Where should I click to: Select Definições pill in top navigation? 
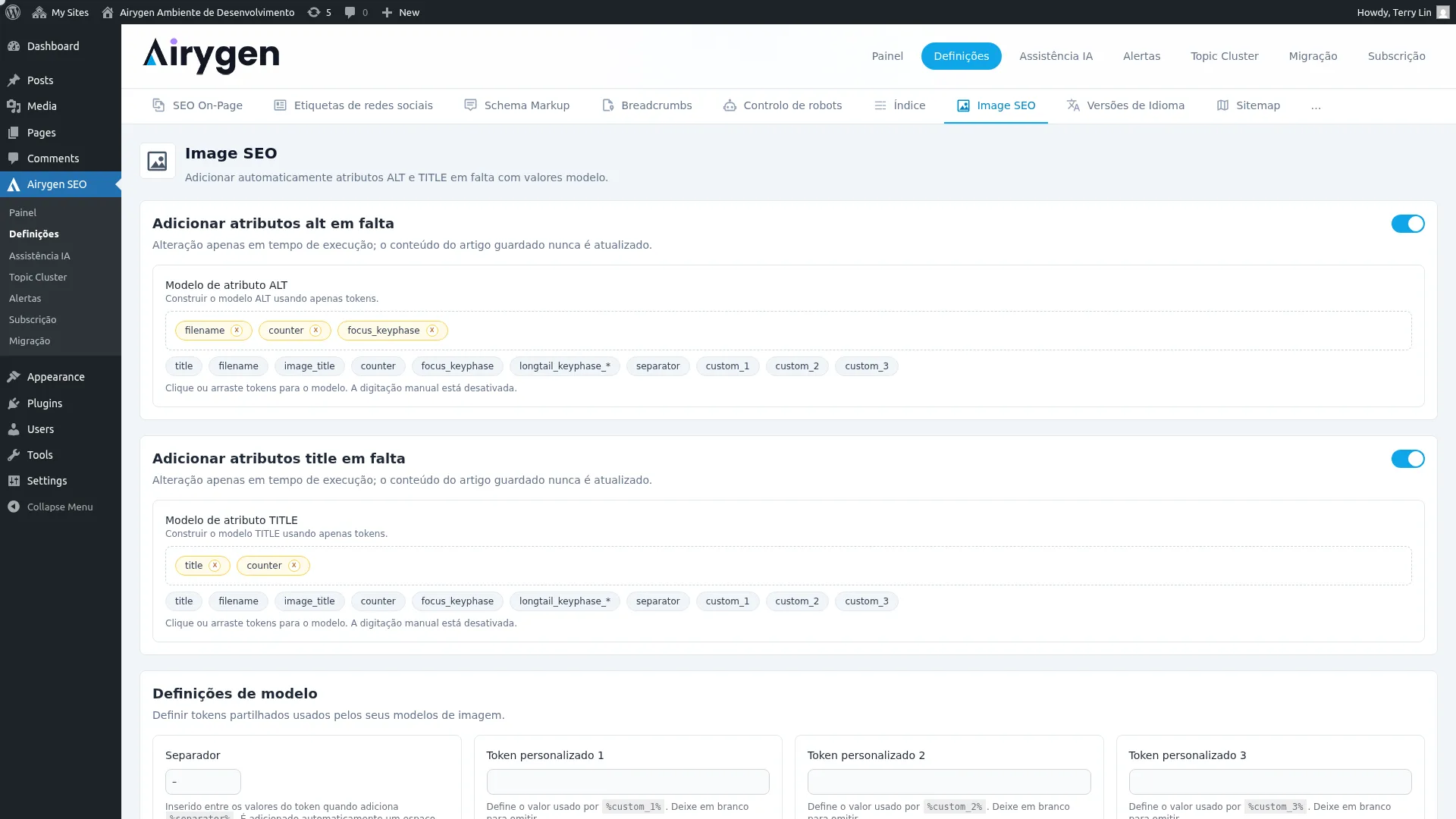click(961, 56)
